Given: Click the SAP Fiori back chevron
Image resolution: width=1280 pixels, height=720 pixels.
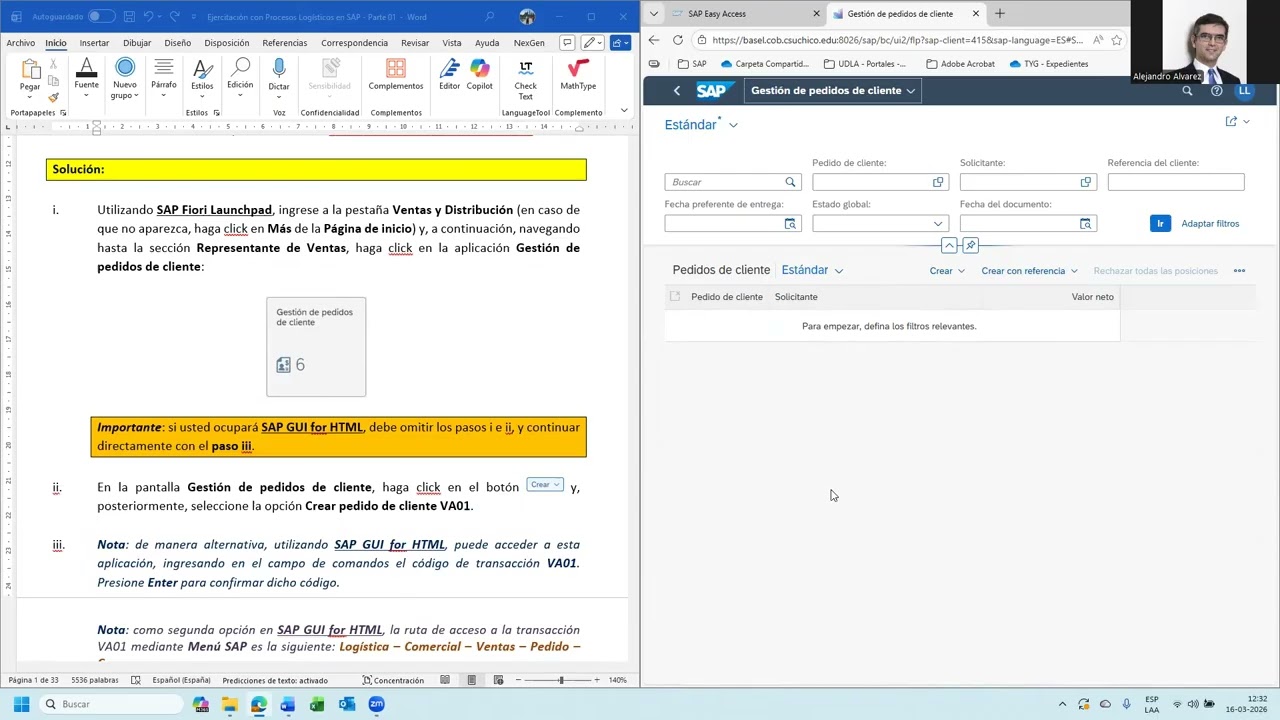Looking at the screenshot, I should (677, 91).
